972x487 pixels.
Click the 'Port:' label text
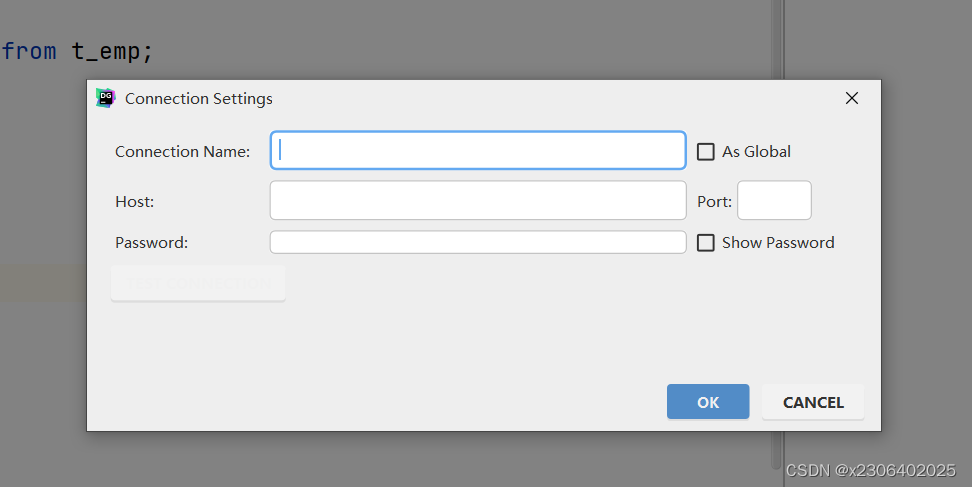pos(714,202)
